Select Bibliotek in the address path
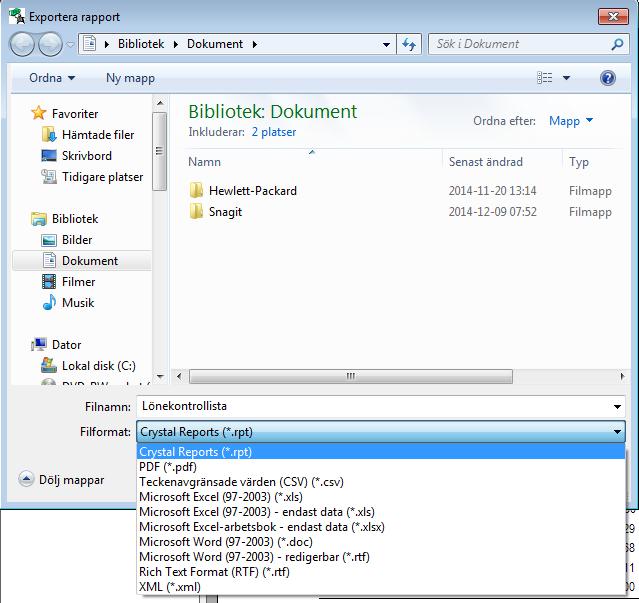The width and height of the screenshot is (639, 603). click(141, 44)
